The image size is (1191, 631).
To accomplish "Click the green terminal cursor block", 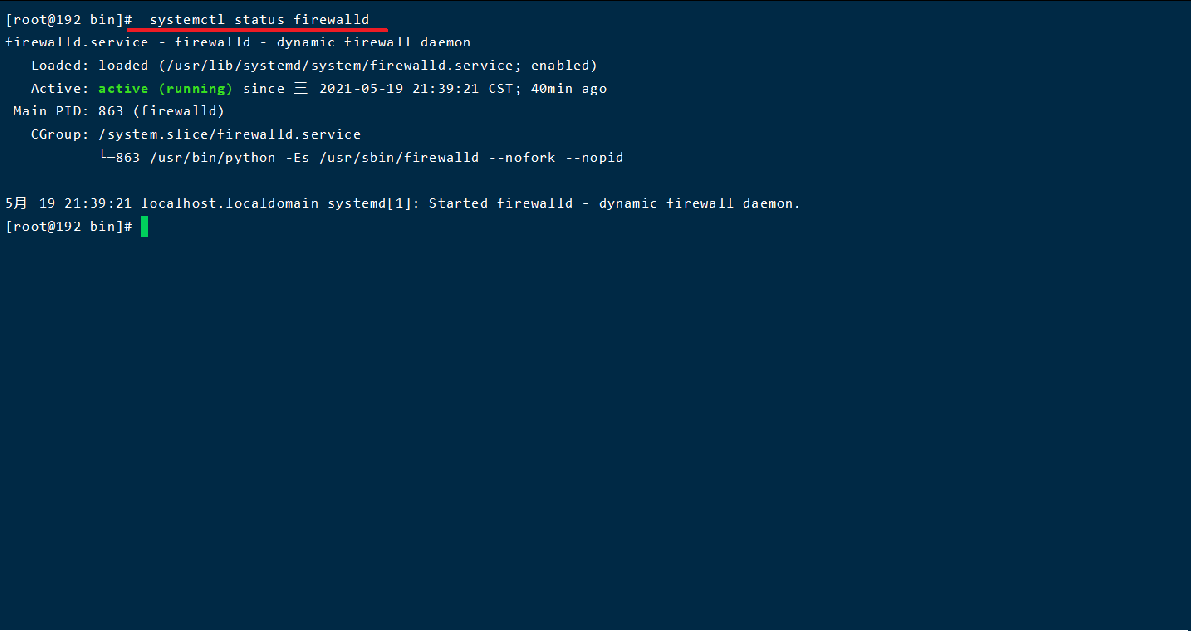I will tap(144, 227).
